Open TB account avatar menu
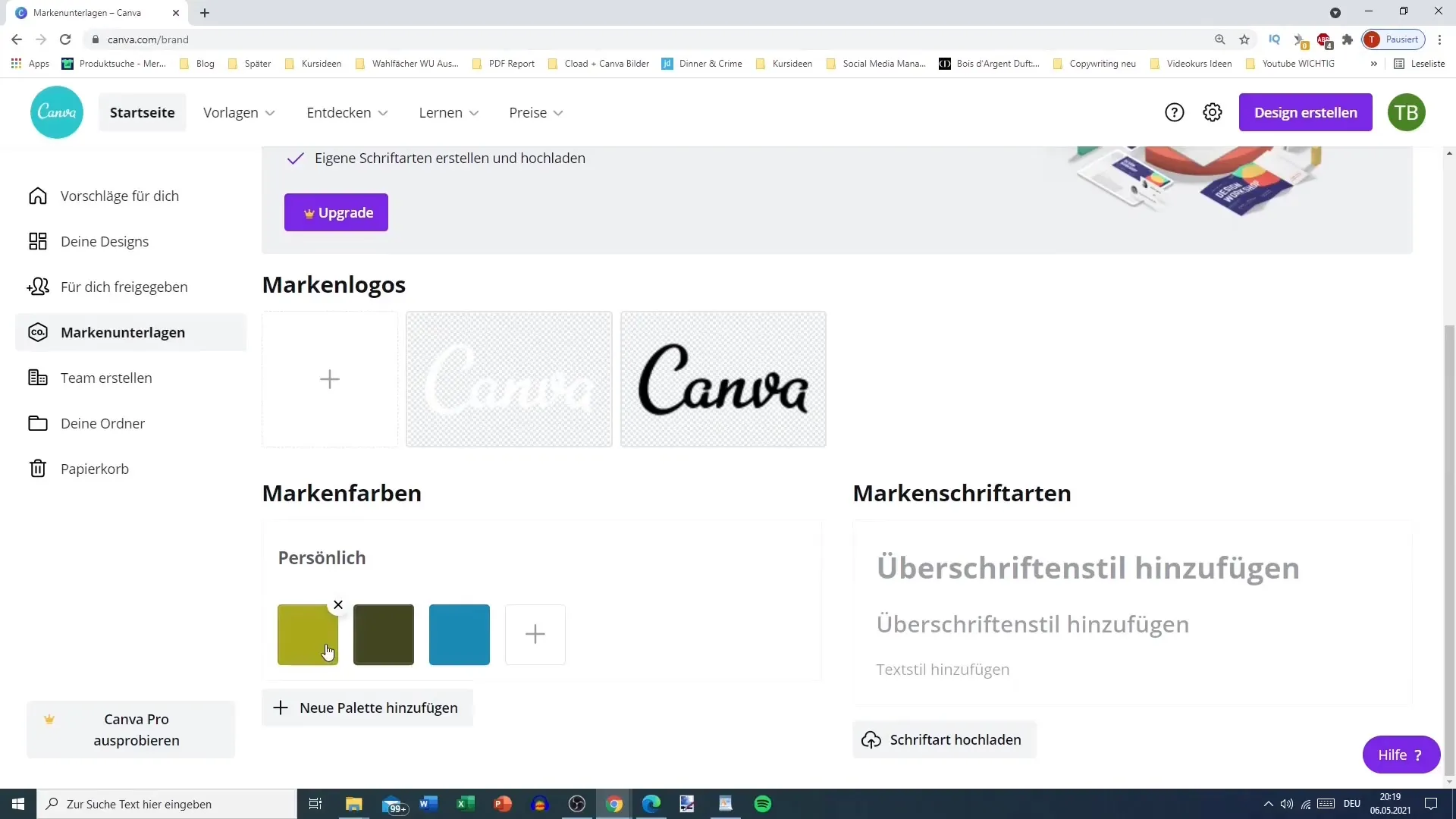Image resolution: width=1456 pixels, height=819 pixels. click(x=1407, y=112)
